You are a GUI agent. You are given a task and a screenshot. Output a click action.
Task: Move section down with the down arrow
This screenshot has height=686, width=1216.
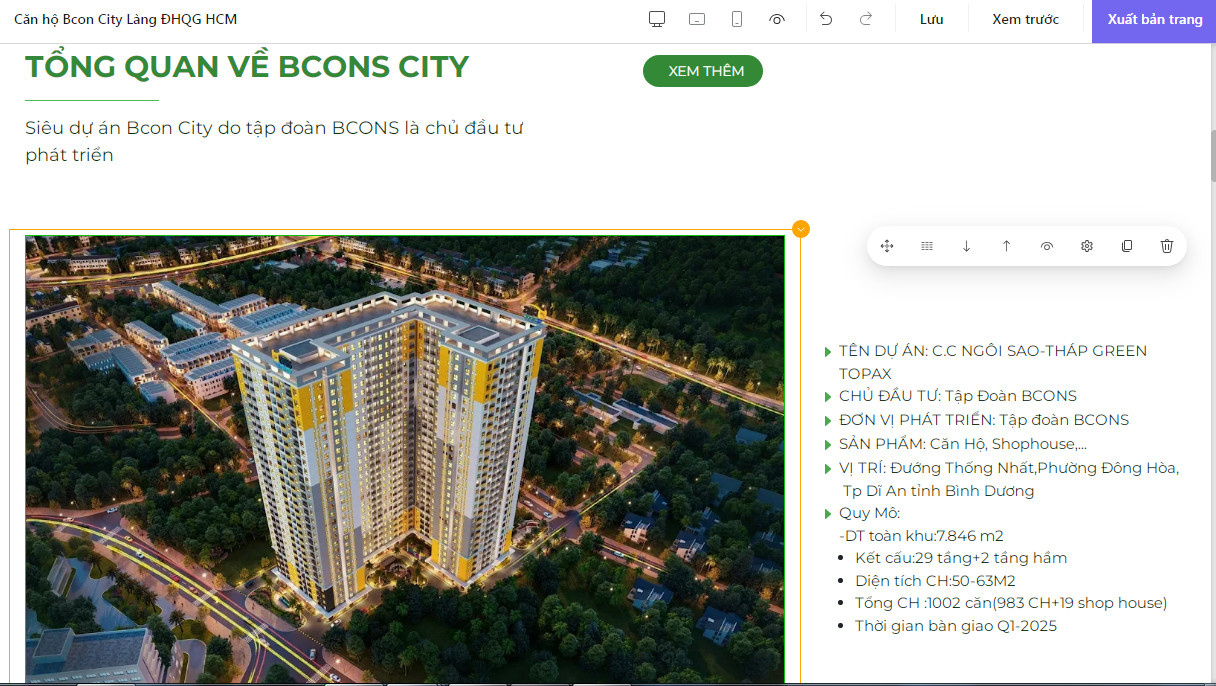click(967, 246)
